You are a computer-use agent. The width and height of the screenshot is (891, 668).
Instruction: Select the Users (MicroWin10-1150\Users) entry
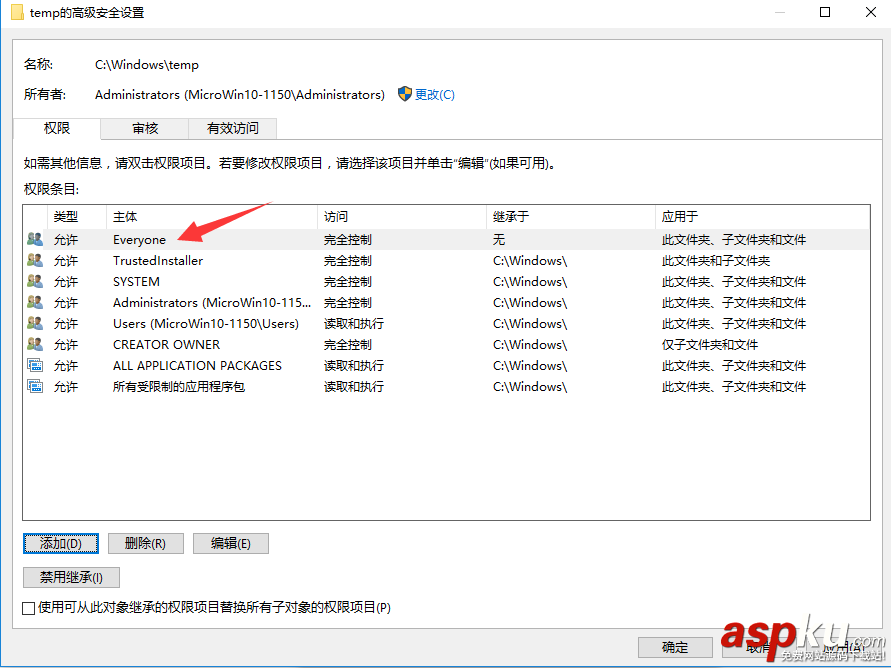447,323
